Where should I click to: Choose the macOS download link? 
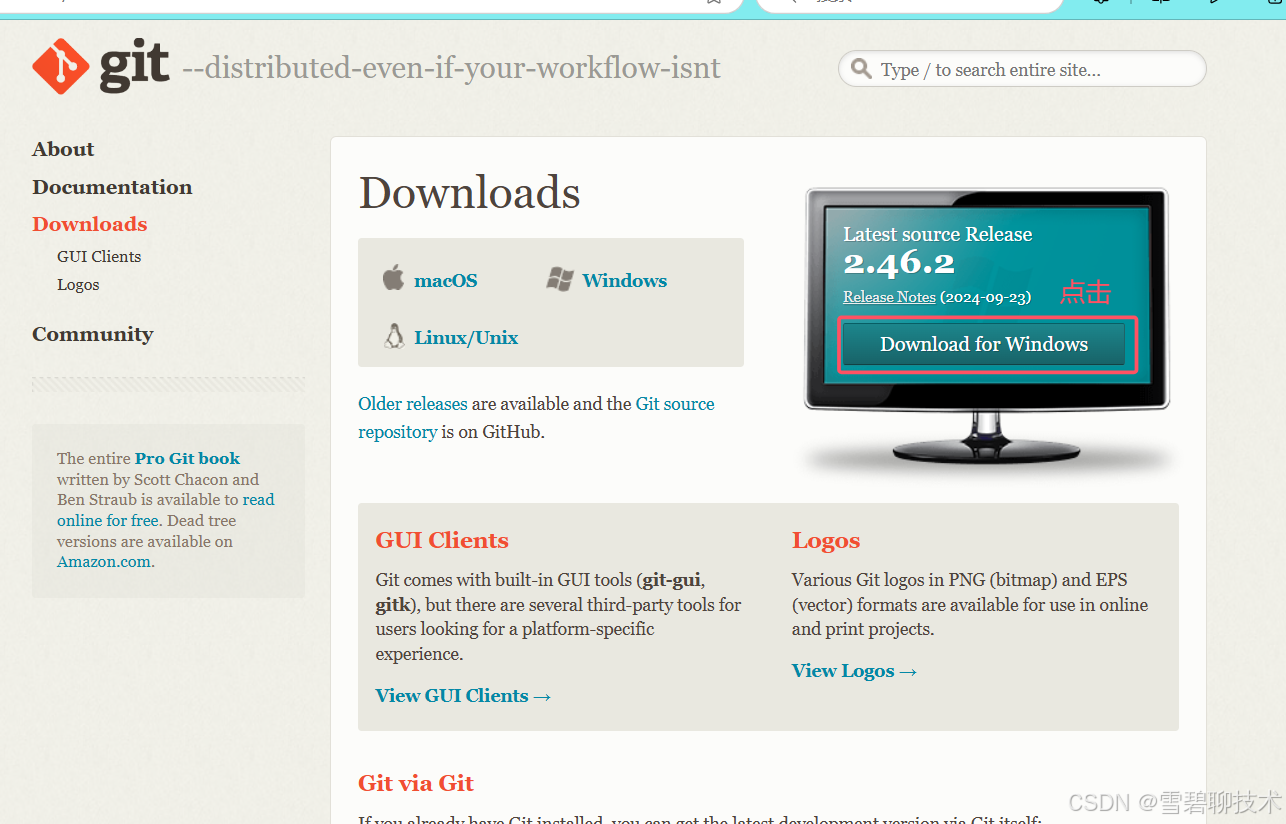tap(446, 281)
